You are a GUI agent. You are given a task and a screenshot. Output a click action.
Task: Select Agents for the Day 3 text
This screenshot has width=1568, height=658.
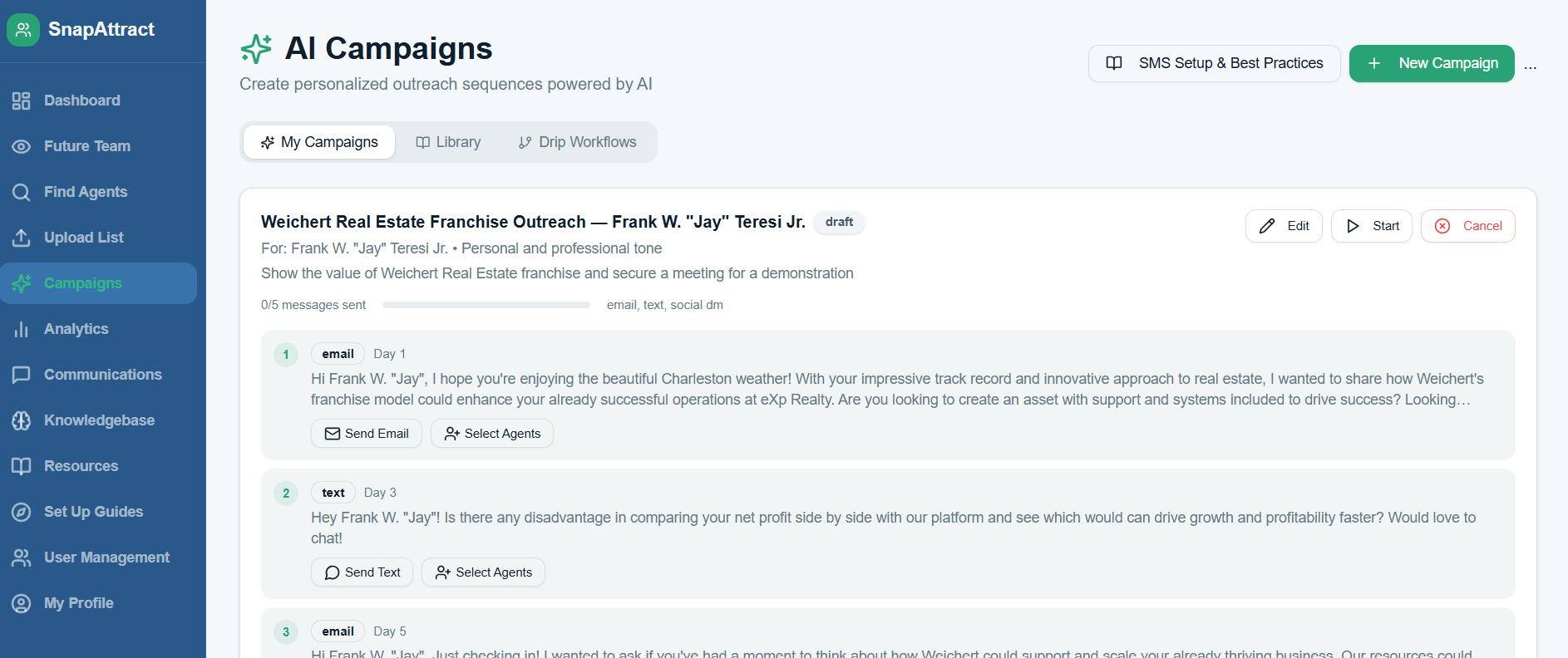click(483, 572)
